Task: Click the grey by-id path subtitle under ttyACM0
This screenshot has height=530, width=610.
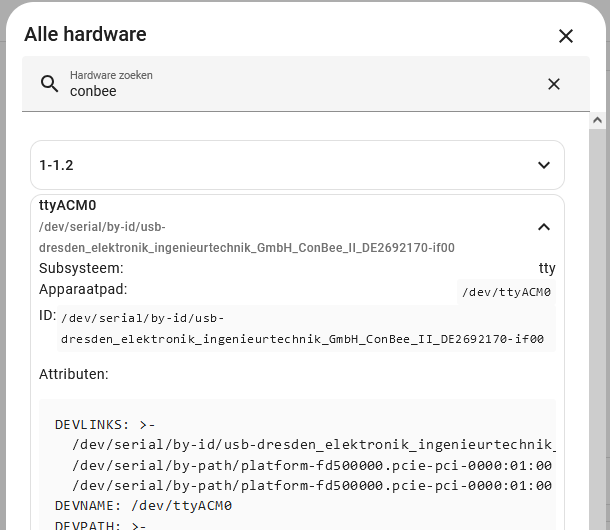Action: coord(247,237)
